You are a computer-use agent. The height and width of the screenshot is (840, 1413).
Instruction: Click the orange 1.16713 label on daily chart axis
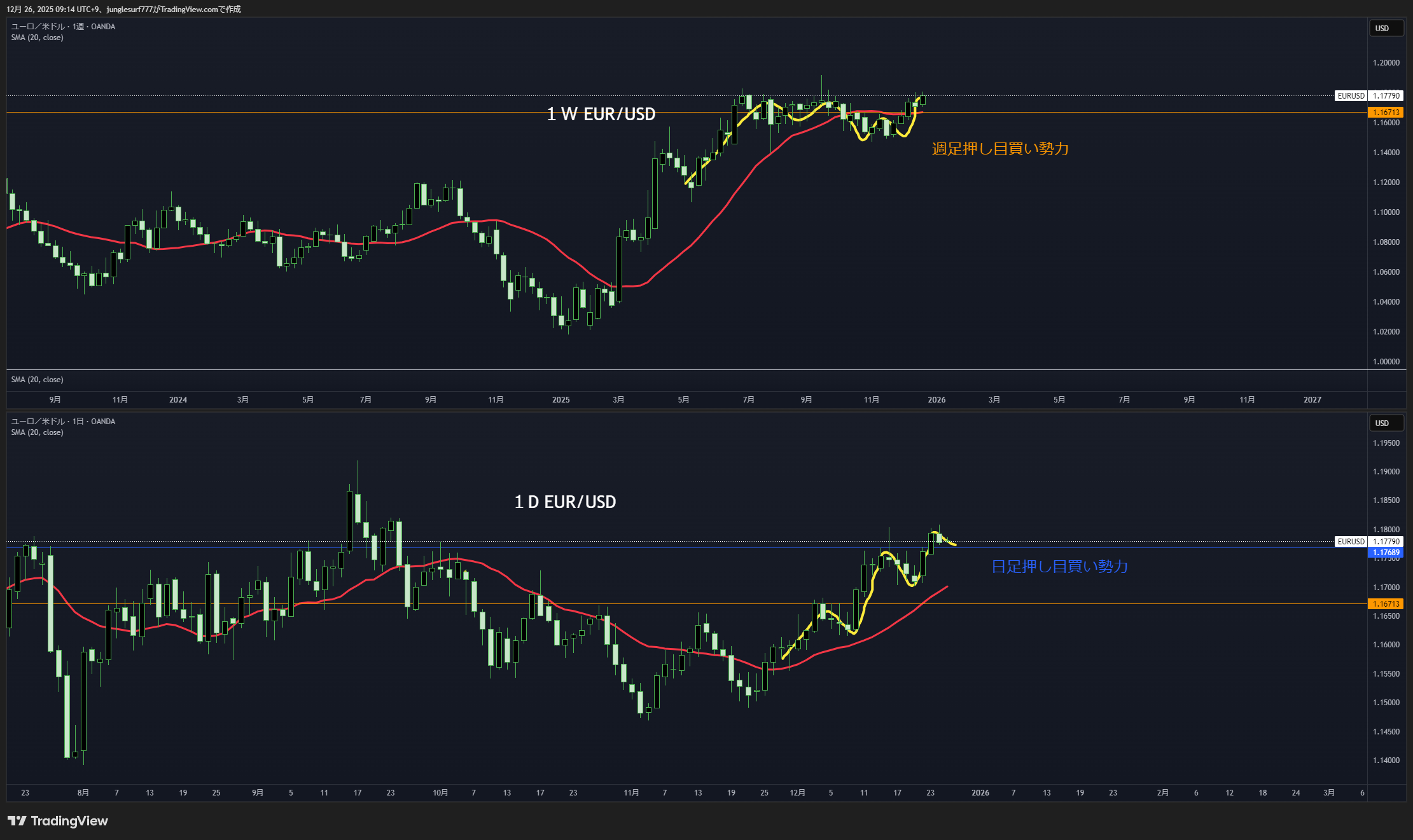[x=1386, y=604]
